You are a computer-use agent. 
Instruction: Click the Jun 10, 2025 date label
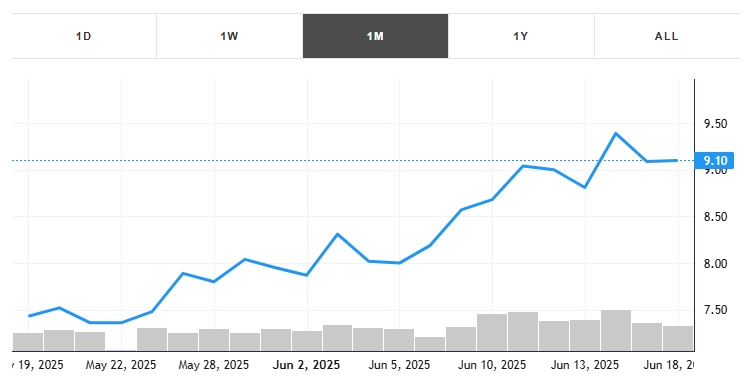(492, 365)
